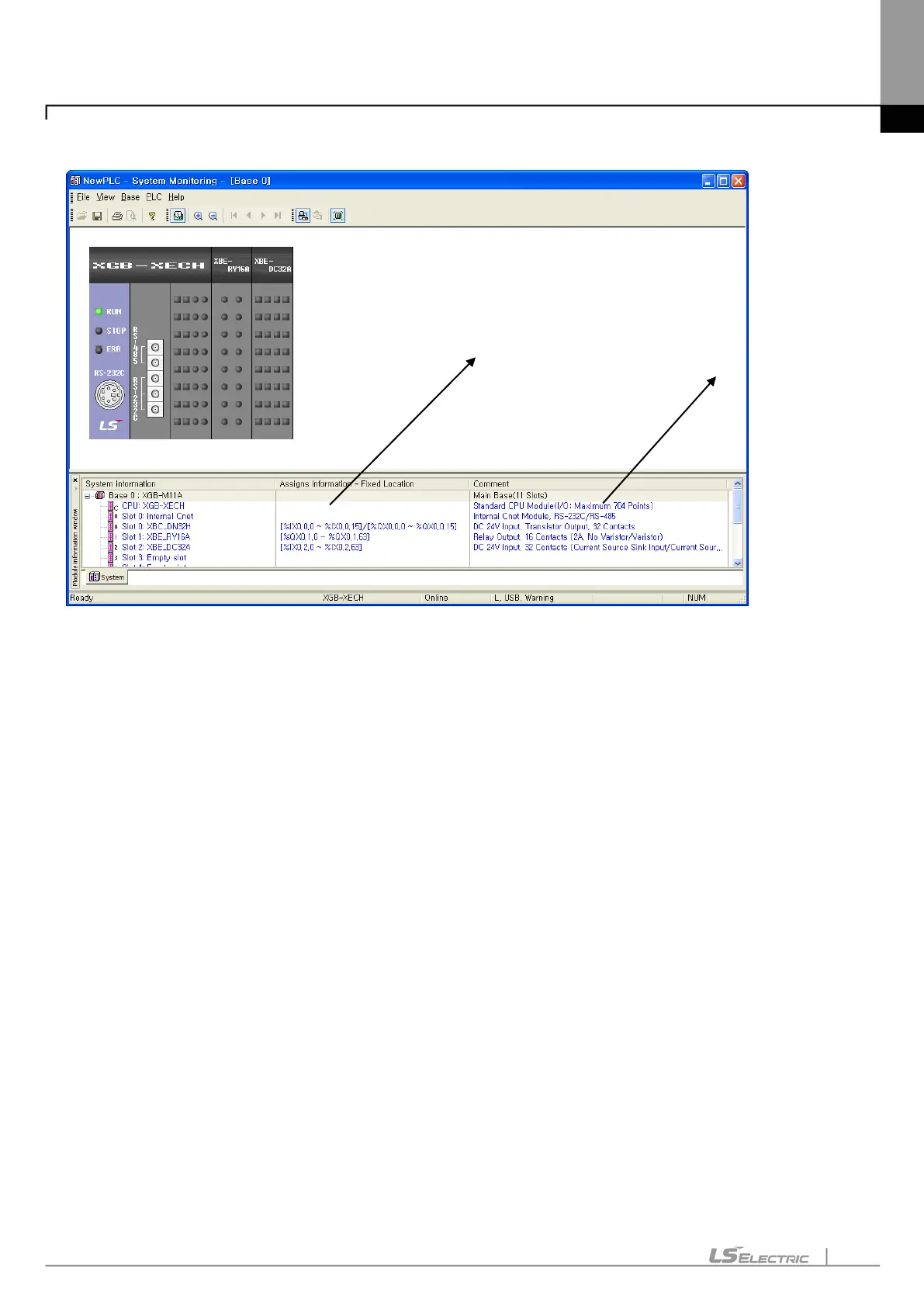Select Slot 0: Internal Cnet tree item
Screen dimensions: 924x1307
coord(157,516)
